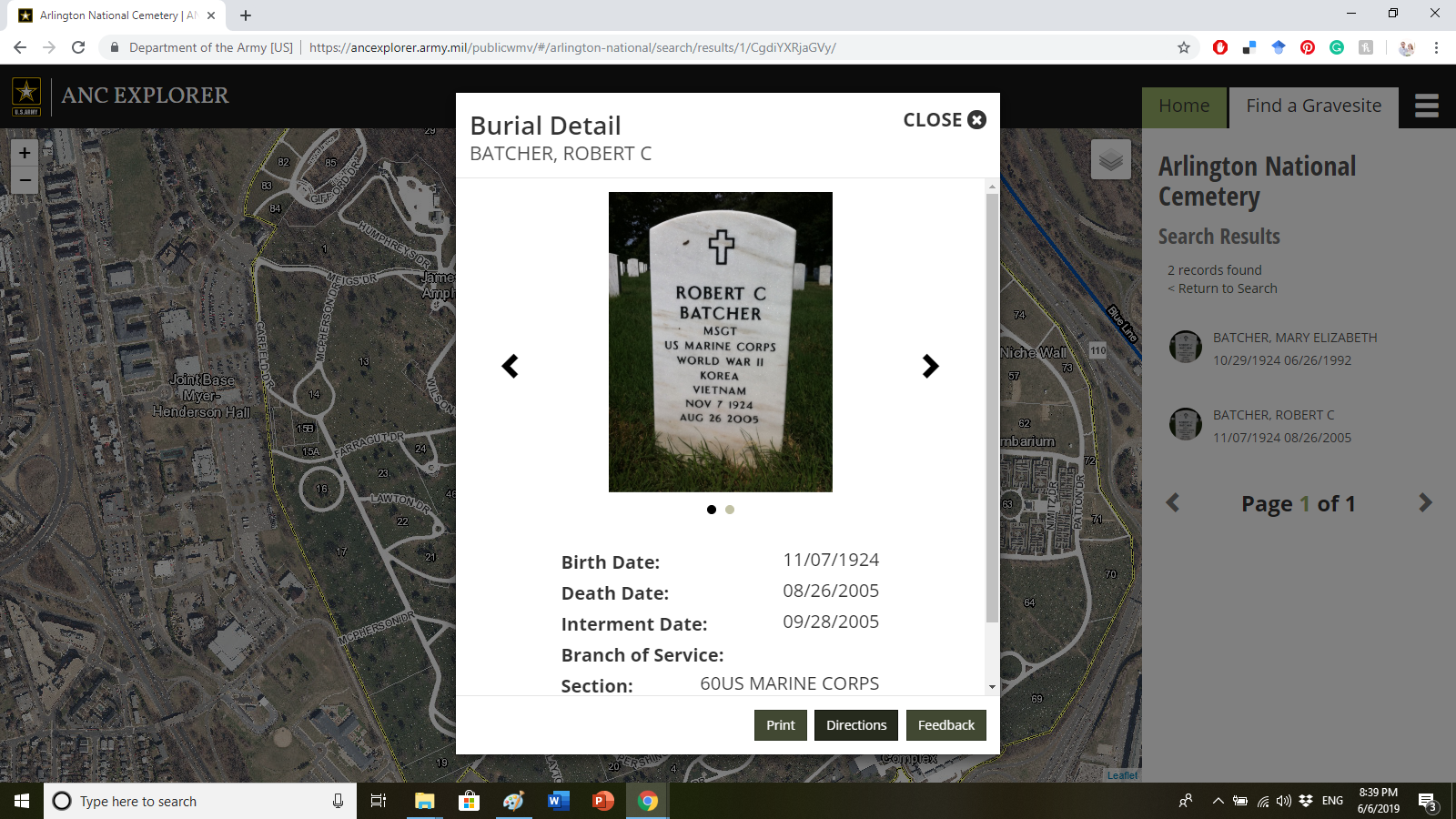Show the next headstone photo

click(929, 366)
